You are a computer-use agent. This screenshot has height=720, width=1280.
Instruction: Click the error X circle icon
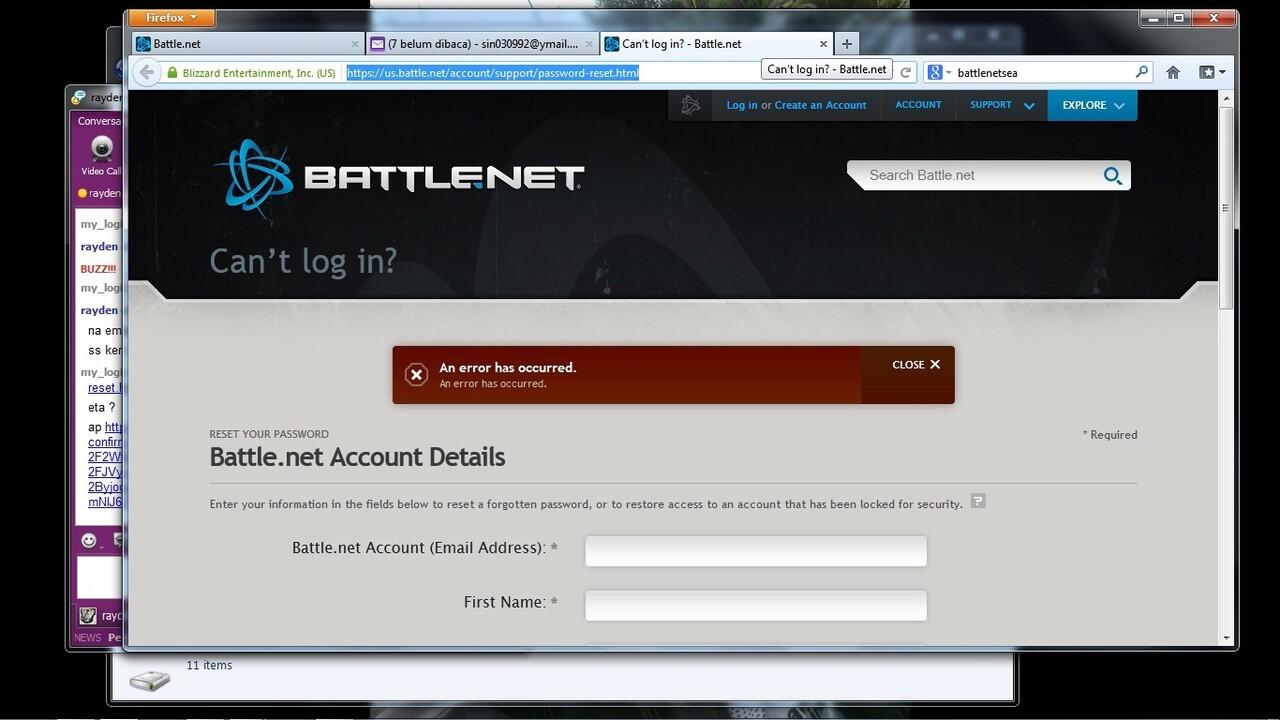(x=417, y=375)
